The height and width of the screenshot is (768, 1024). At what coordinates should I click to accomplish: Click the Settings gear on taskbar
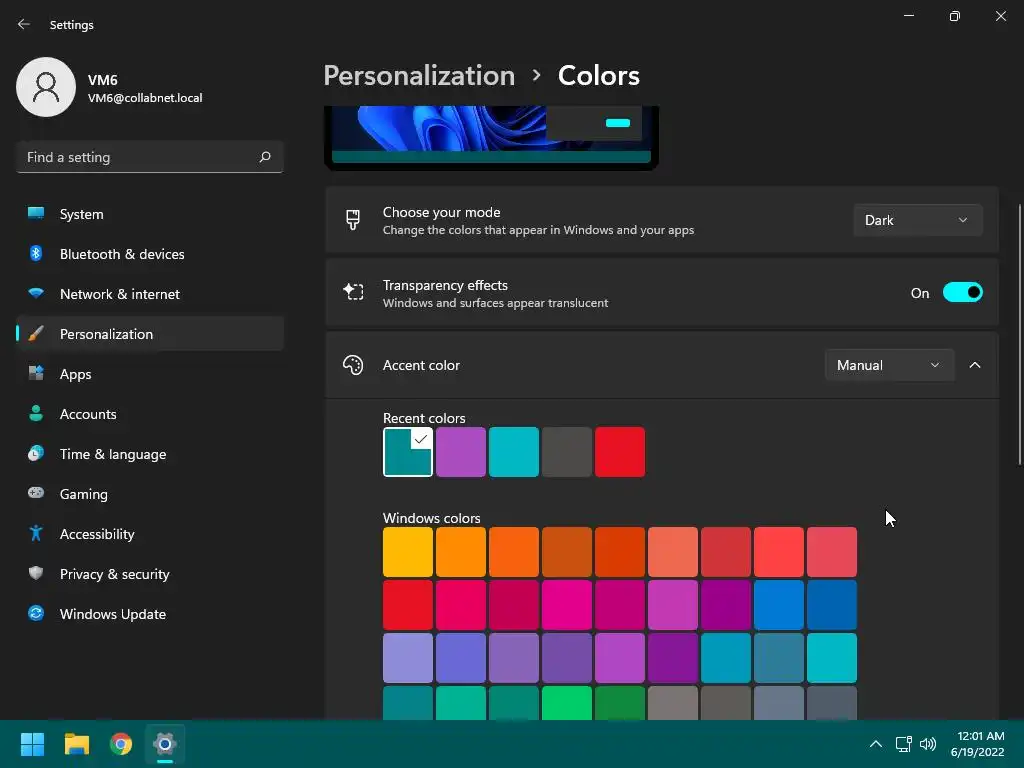pyautogui.click(x=165, y=744)
